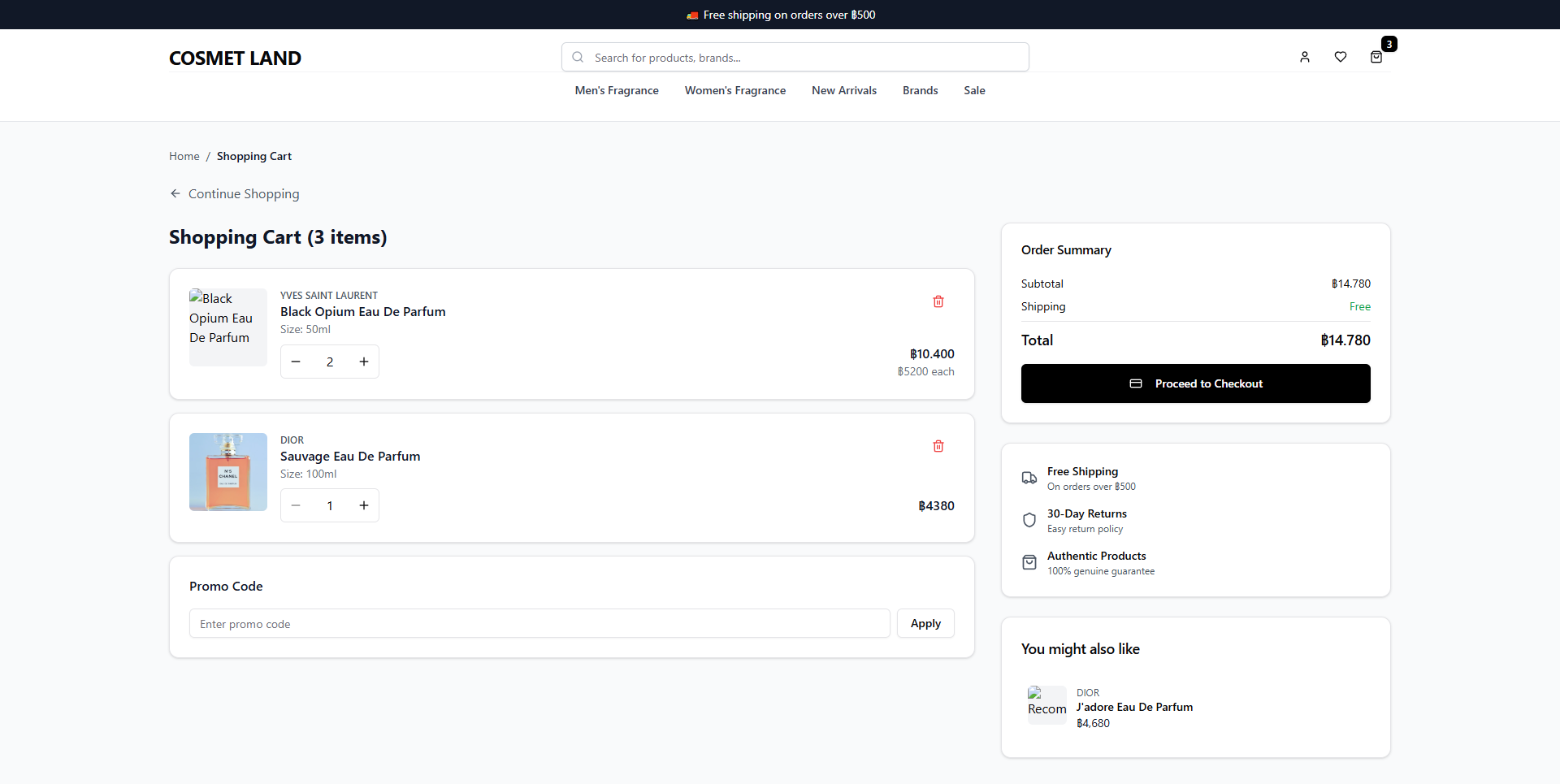Click the Free shipping value
Viewport: 1560px width, 784px height.
click(x=1360, y=306)
